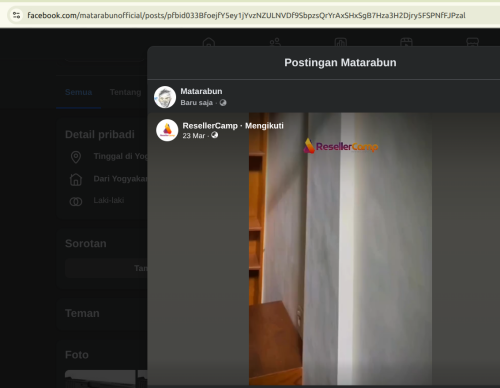The width and height of the screenshot is (500, 388).
Task: Open the ResellerCamp page name link
Action: (x=210, y=126)
